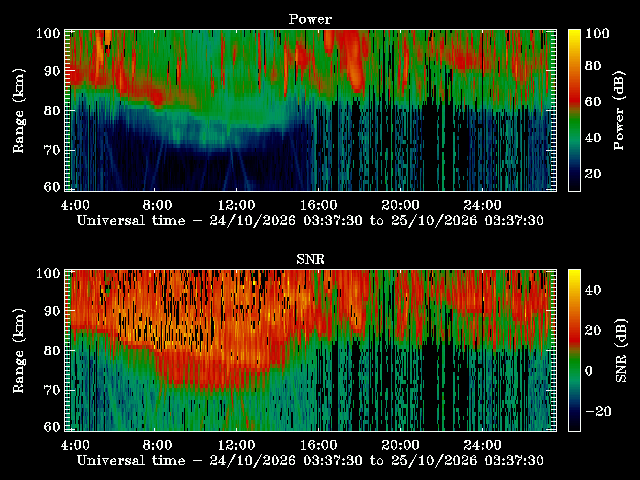The width and height of the screenshot is (640, 480).
Task: Click 24:00 tick label on Power plot
Action: click(x=482, y=205)
